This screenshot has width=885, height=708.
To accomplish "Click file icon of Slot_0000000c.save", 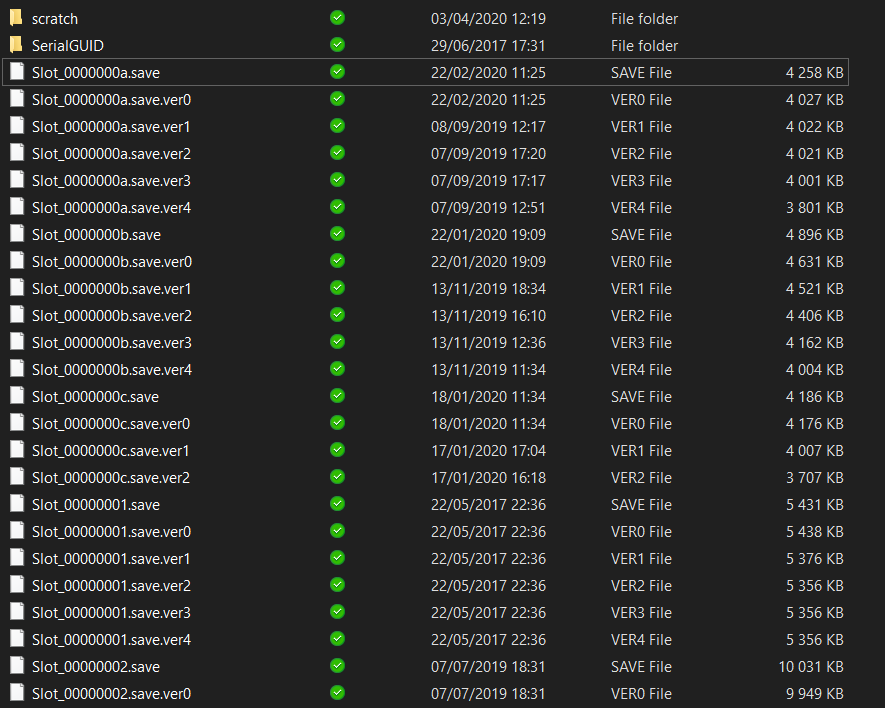I will pos(17,396).
